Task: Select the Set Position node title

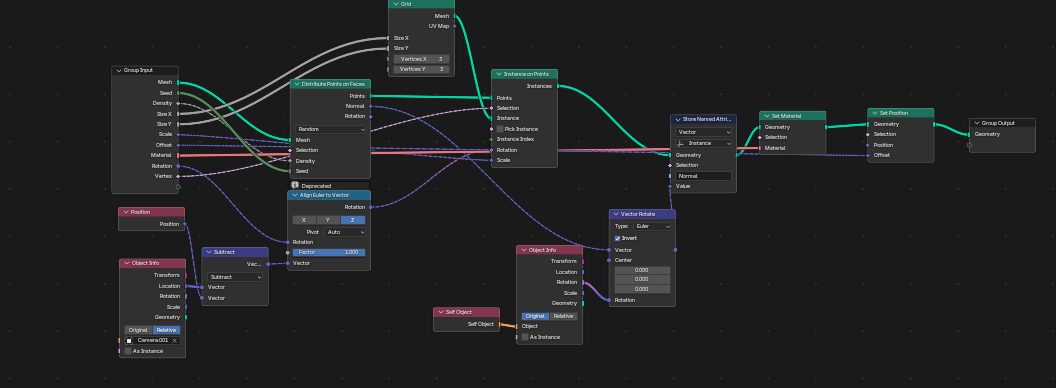Action: tap(894, 112)
